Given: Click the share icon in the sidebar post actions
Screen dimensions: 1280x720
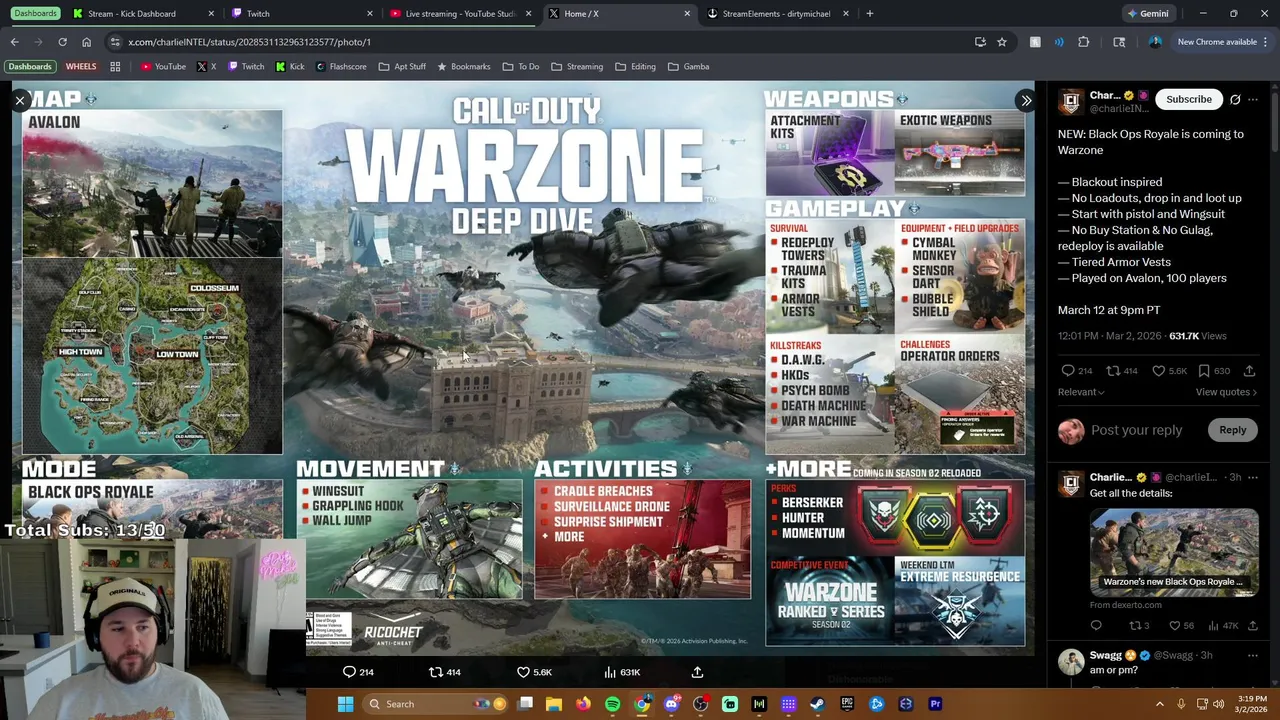Looking at the screenshot, I should 1249,371.
